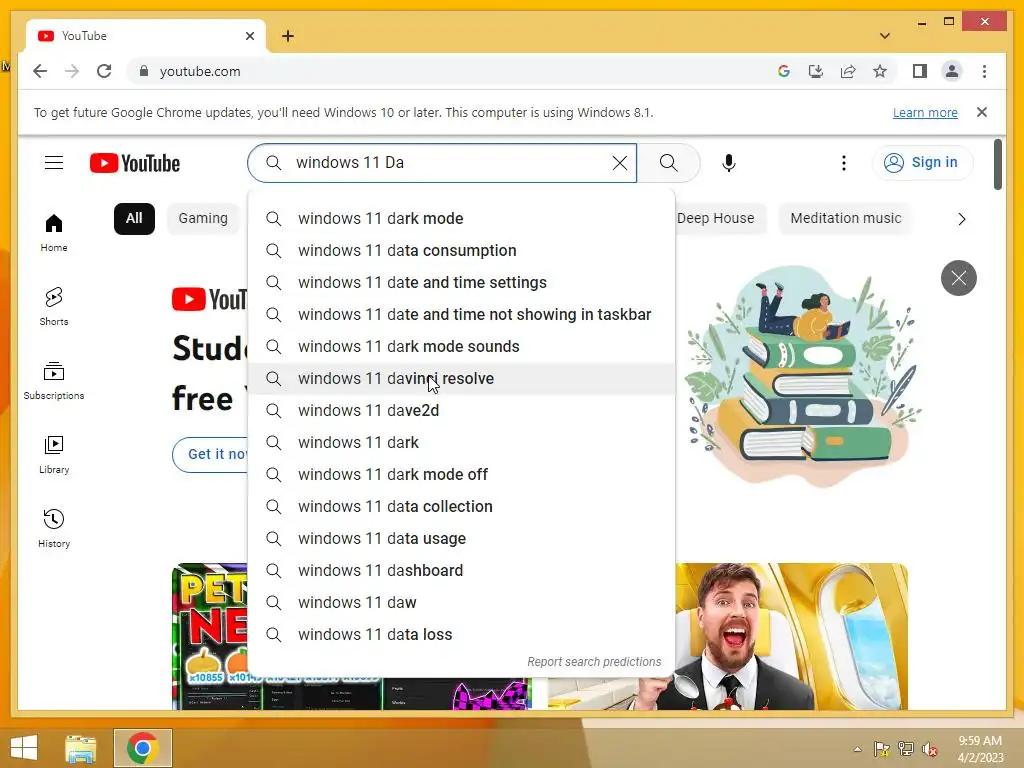Click browser Forward arrow

[x=72, y=71]
